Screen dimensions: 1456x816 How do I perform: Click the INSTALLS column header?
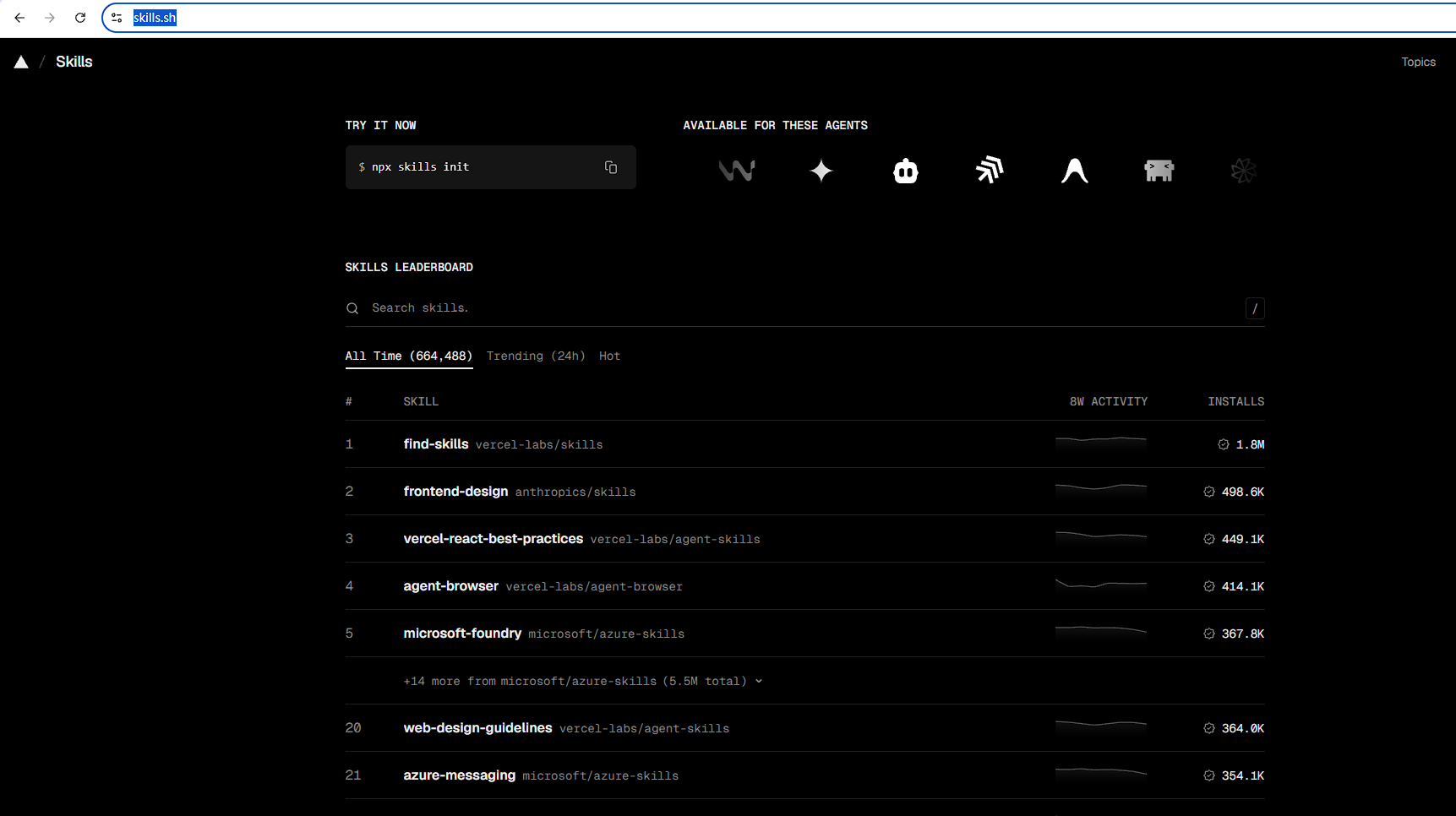1236,401
